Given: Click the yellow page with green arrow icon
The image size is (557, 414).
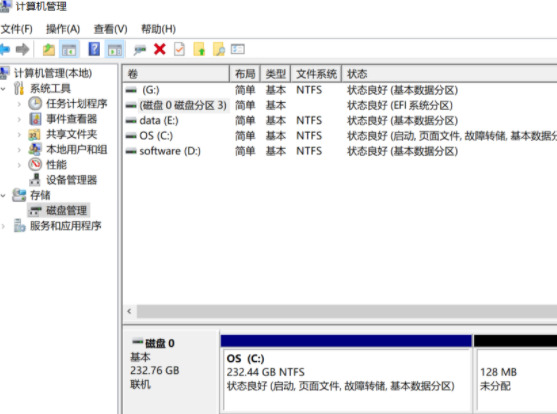Looking at the screenshot, I should [x=199, y=49].
